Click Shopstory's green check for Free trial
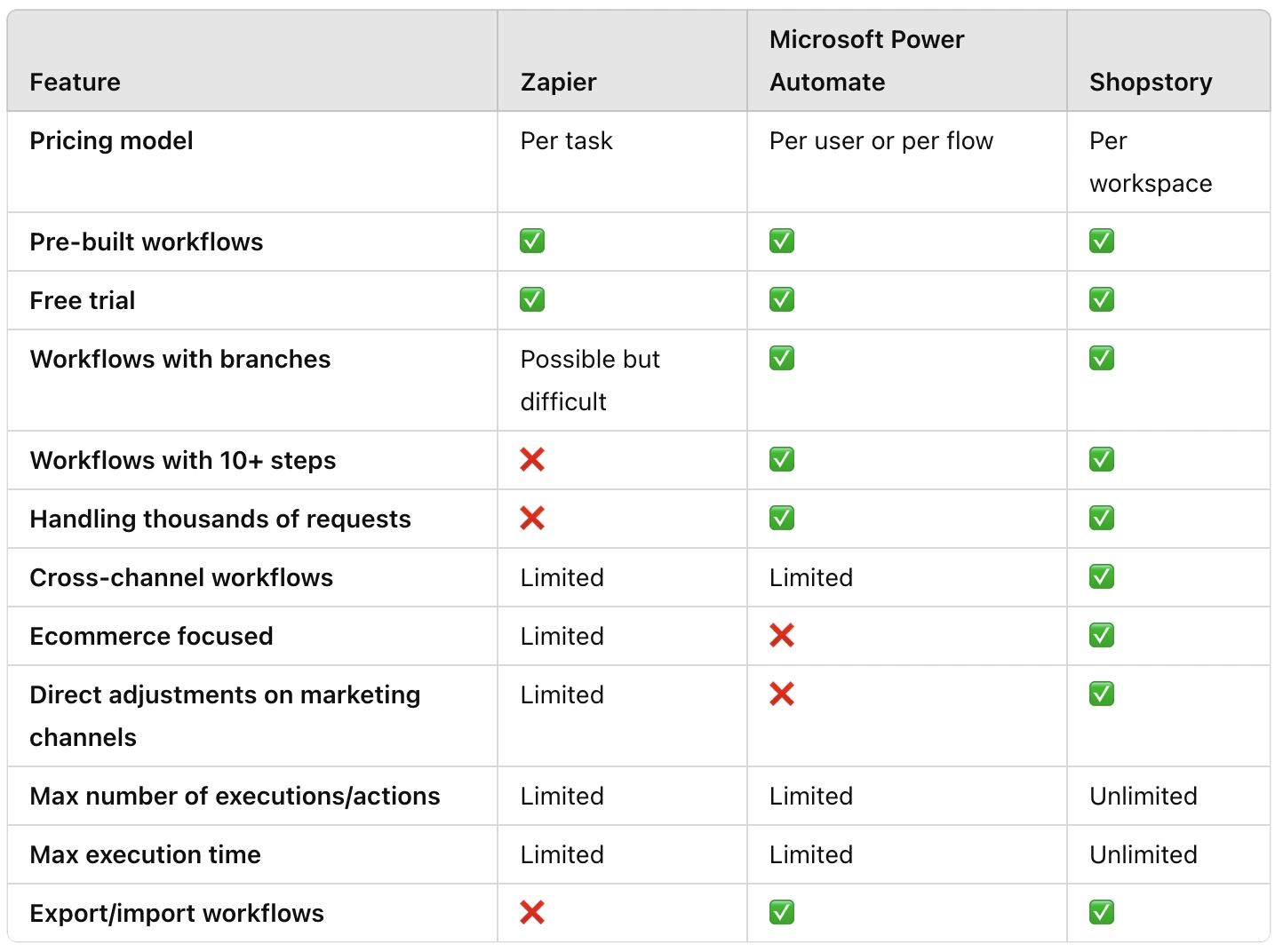This screenshot has width=1283, height=952. coord(1102,299)
